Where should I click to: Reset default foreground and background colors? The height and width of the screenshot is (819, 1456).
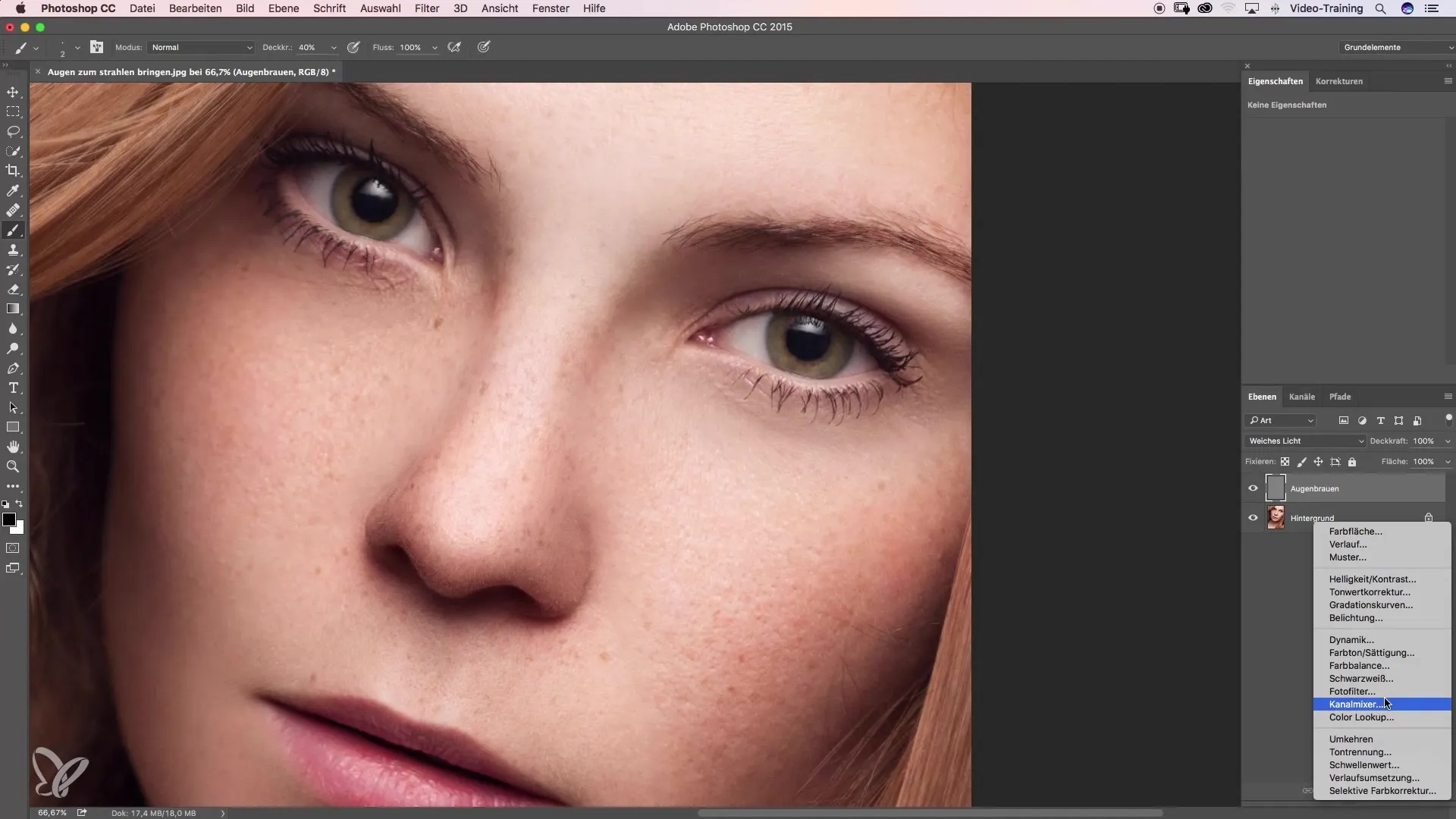[x=5, y=504]
